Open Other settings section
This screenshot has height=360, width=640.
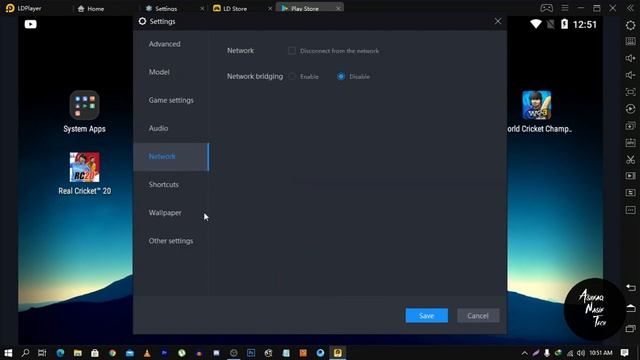(171, 241)
